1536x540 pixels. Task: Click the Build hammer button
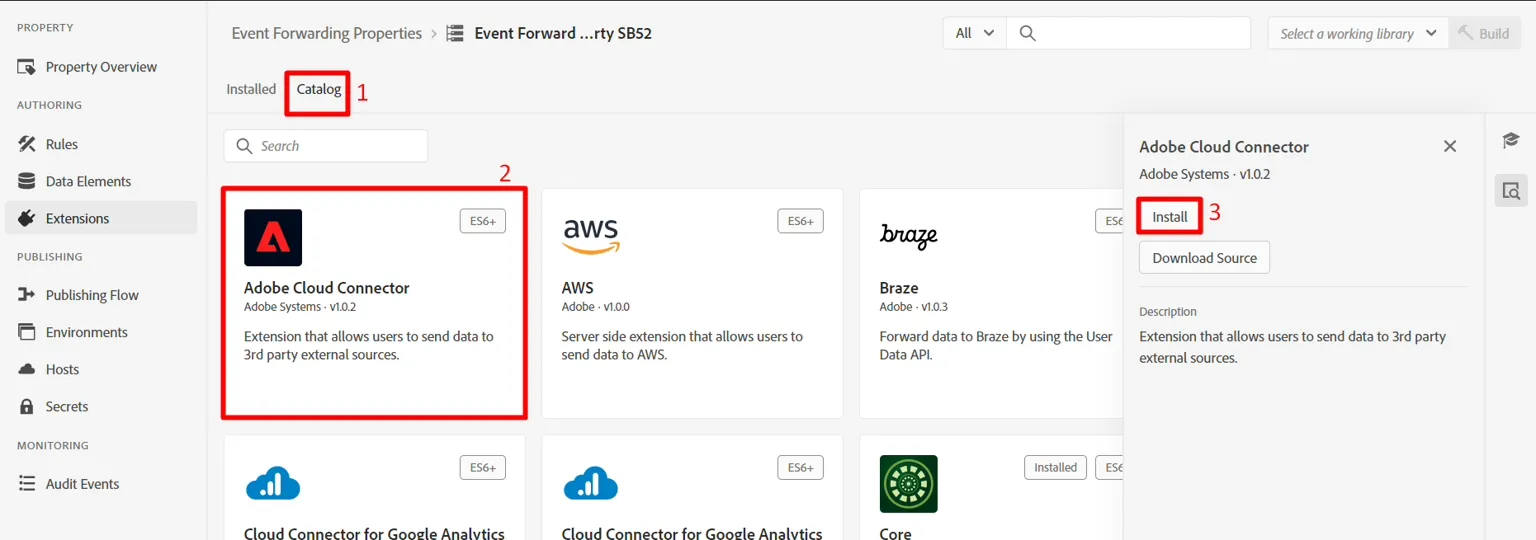tap(1485, 33)
